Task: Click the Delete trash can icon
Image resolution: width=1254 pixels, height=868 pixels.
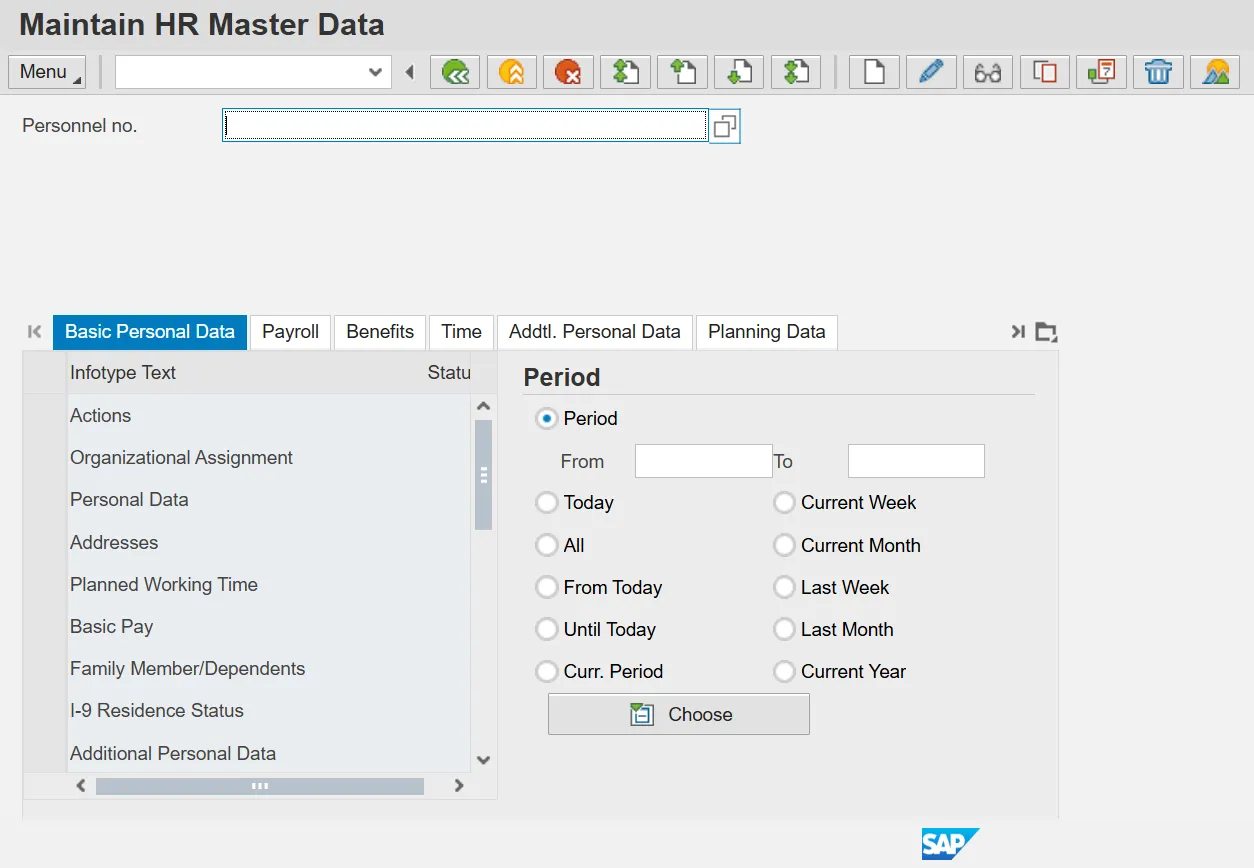Action: pos(1158,72)
